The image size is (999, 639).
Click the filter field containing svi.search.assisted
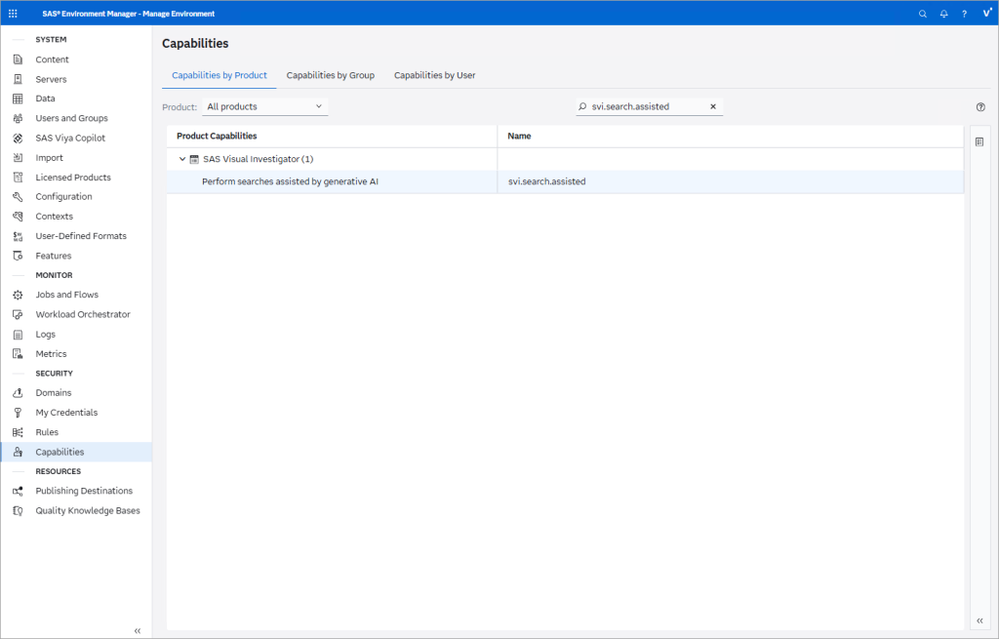click(x=647, y=107)
